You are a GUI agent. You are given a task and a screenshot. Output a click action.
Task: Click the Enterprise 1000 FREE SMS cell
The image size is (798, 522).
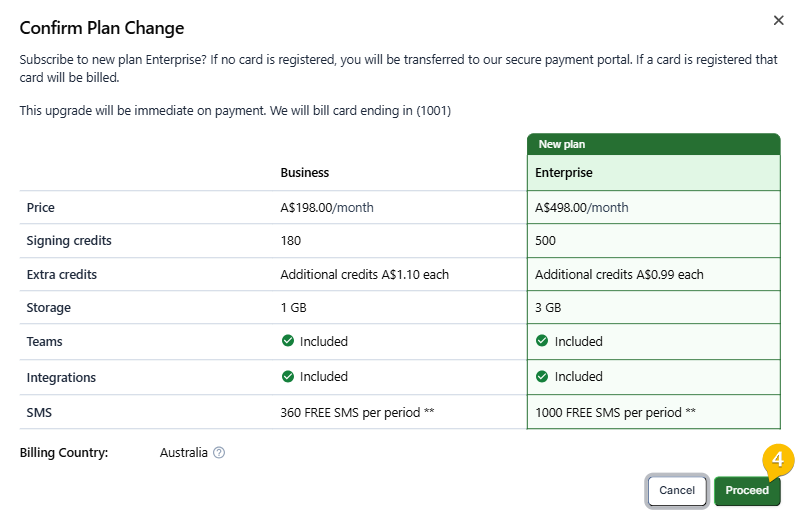click(x=653, y=412)
